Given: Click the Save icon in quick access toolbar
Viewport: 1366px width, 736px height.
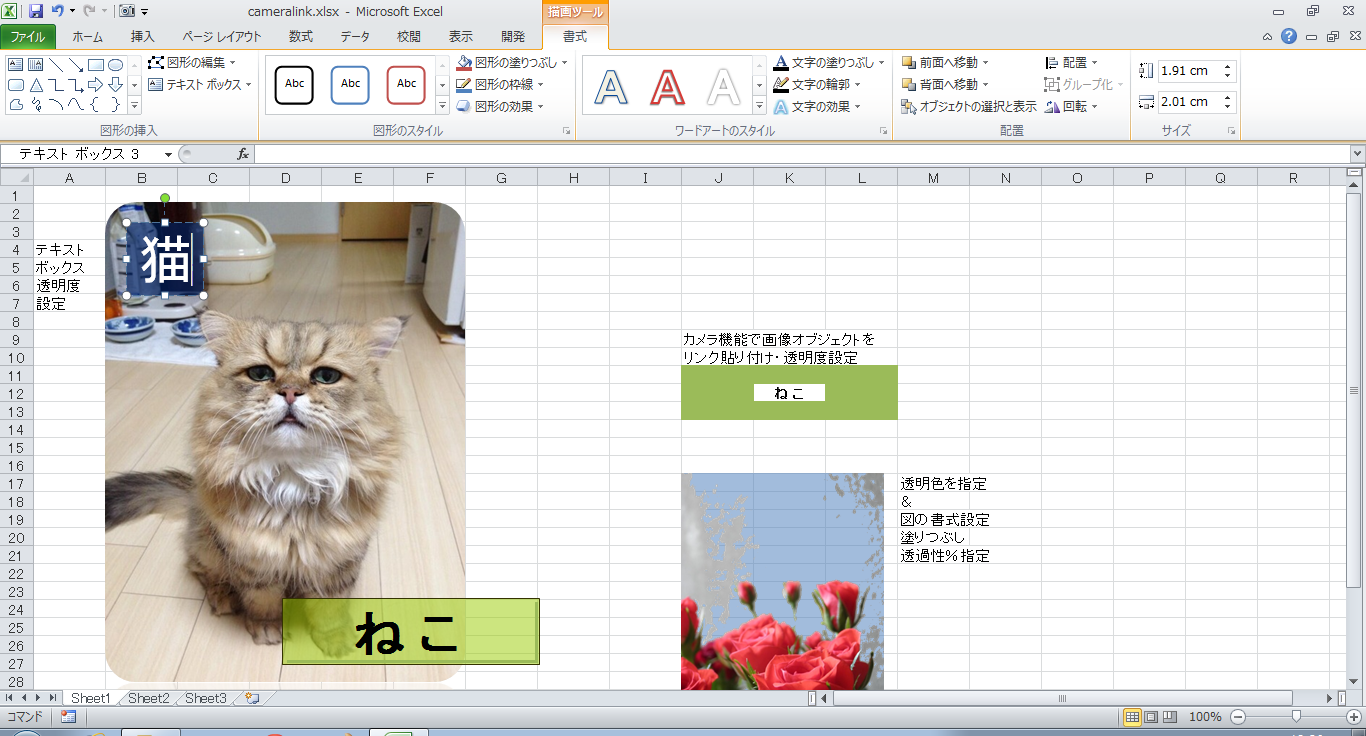Looking at the screenshot, I should (36, 11).
